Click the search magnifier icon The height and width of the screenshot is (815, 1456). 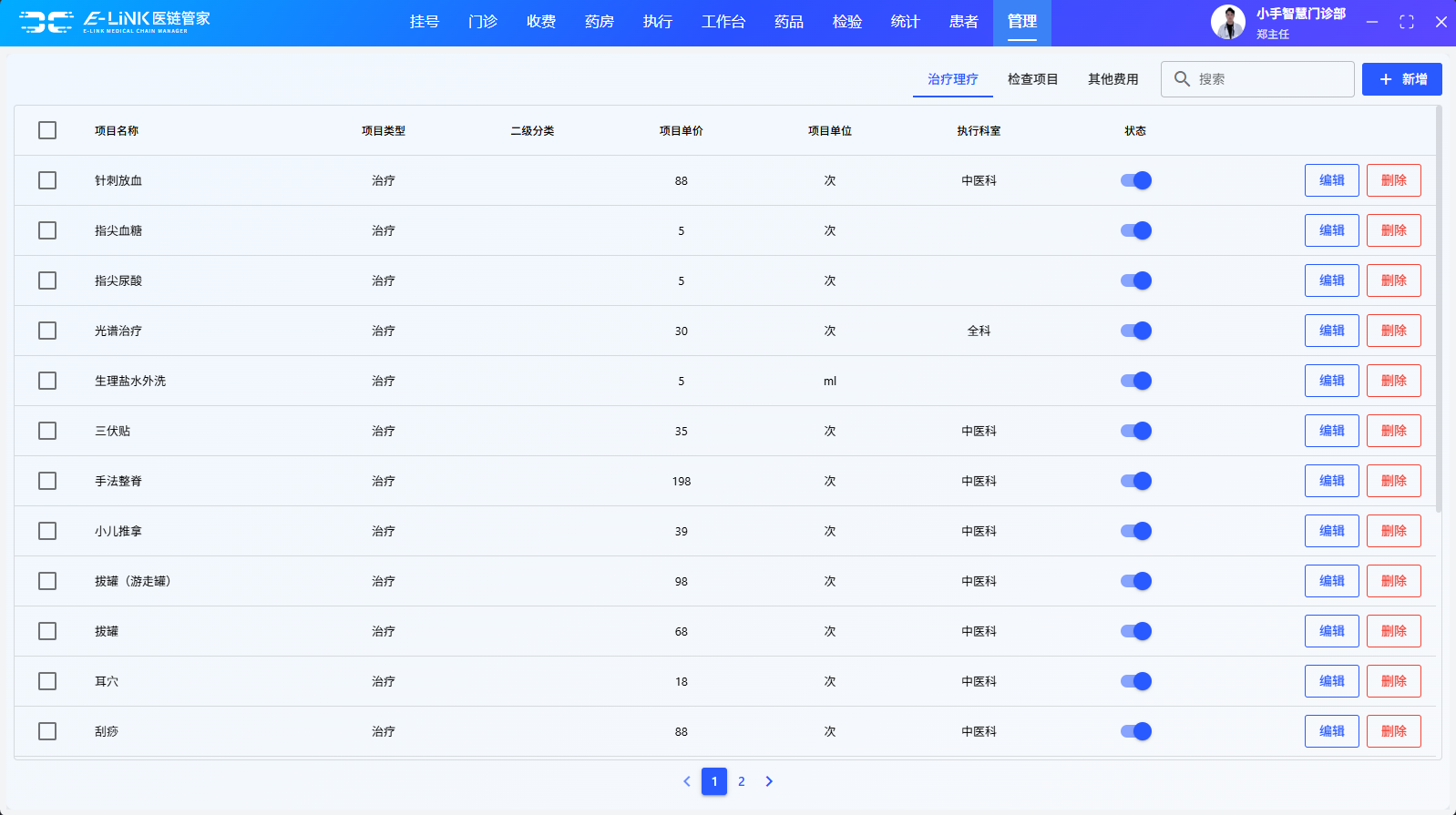click(1182, 79)
